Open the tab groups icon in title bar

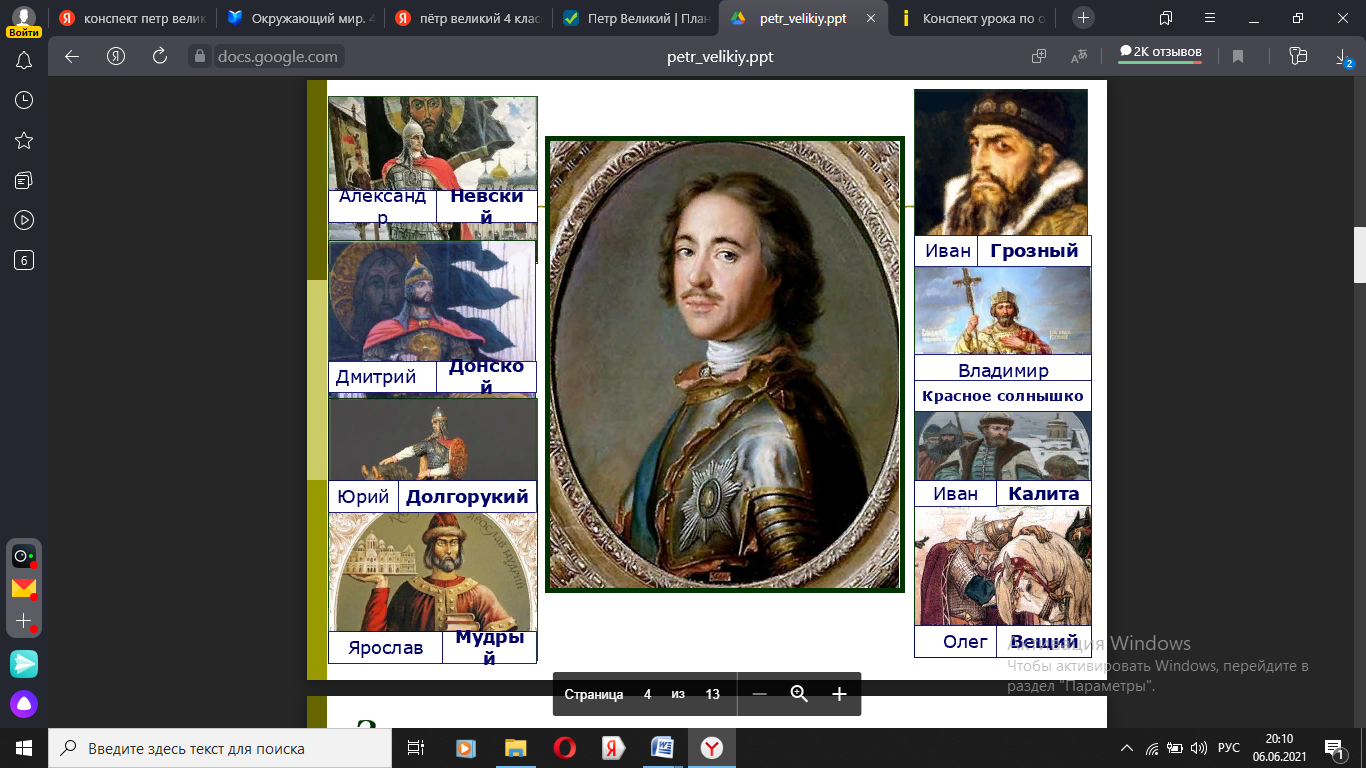click(1166, 18)
